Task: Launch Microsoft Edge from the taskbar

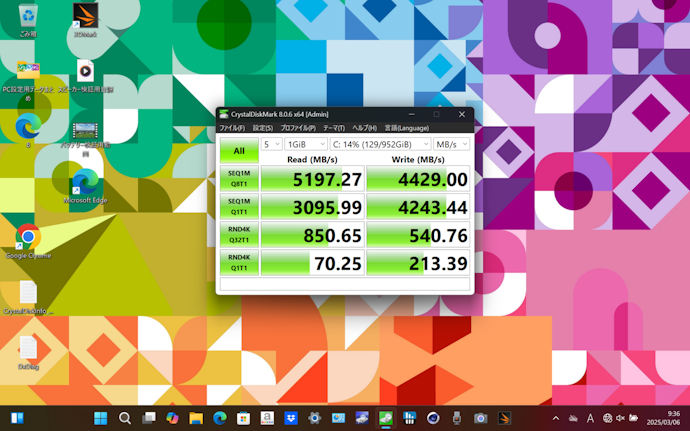Action: pyautogui.click(x=220, y=418)
